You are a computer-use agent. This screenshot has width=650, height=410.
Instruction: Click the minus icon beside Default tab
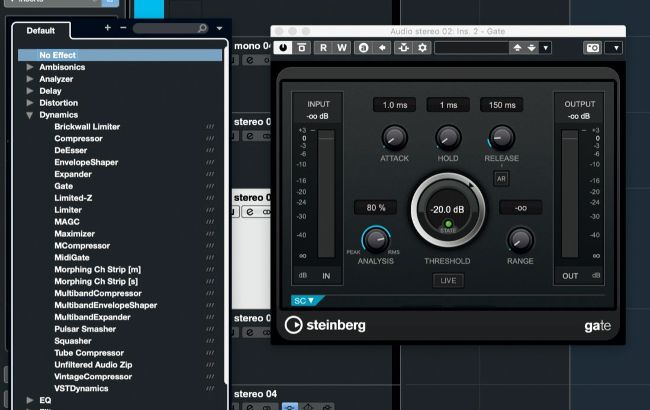point(123,28)
